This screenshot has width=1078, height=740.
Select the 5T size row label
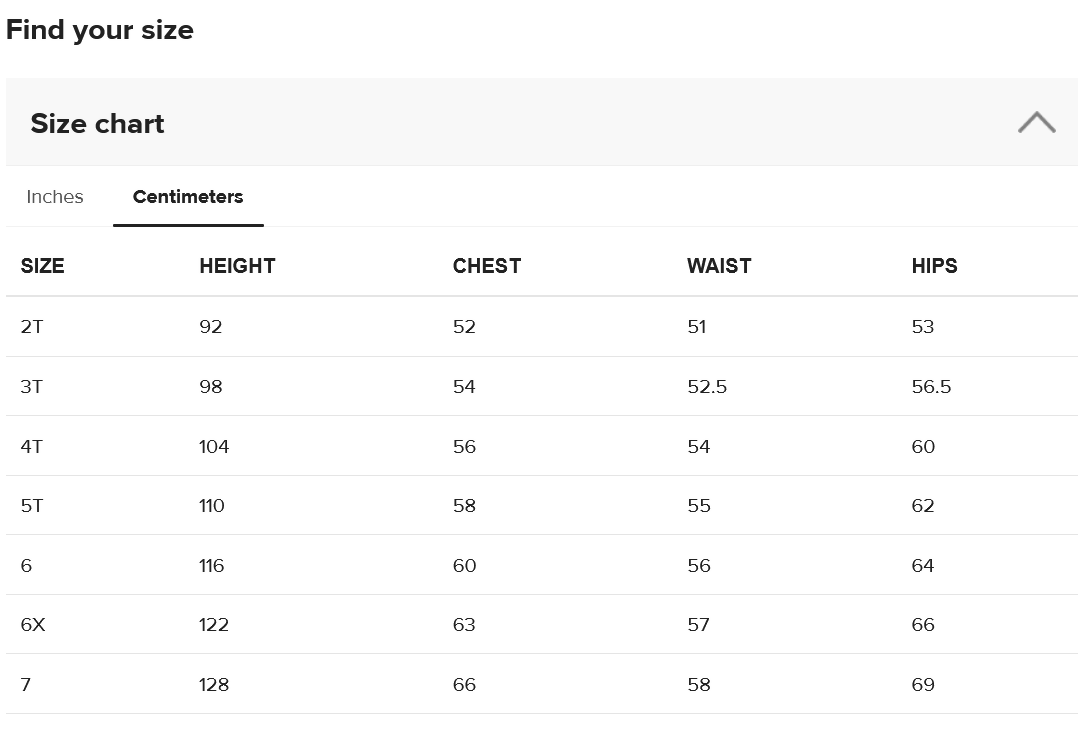(x=32, y=506)
